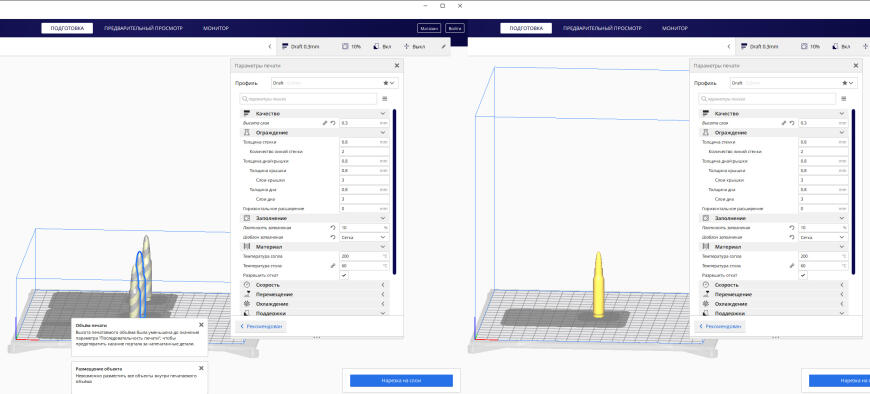Open the infill pattern Сетка dropdown, right panel

pyautogui.click(x=823, y=237)
